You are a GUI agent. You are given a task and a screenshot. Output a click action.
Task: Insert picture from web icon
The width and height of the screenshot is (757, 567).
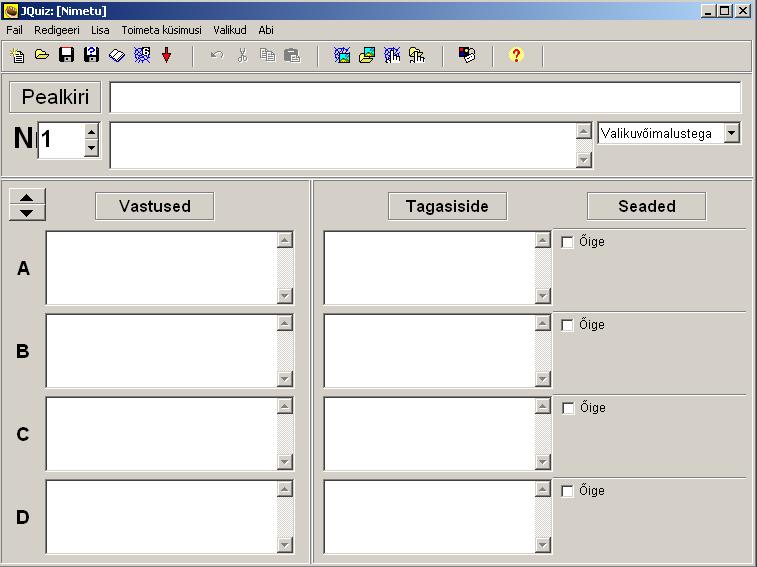(342, 55)
